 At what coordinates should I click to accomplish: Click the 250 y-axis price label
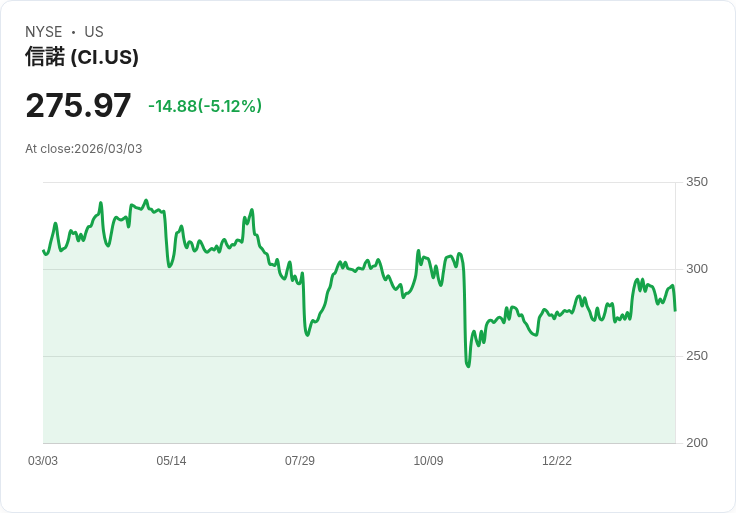pos(697,356)
